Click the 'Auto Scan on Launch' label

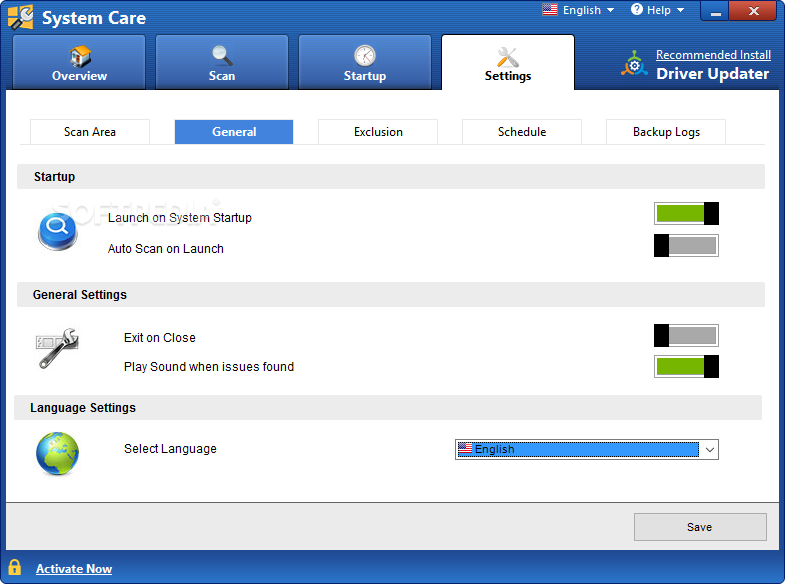[166, 249]
